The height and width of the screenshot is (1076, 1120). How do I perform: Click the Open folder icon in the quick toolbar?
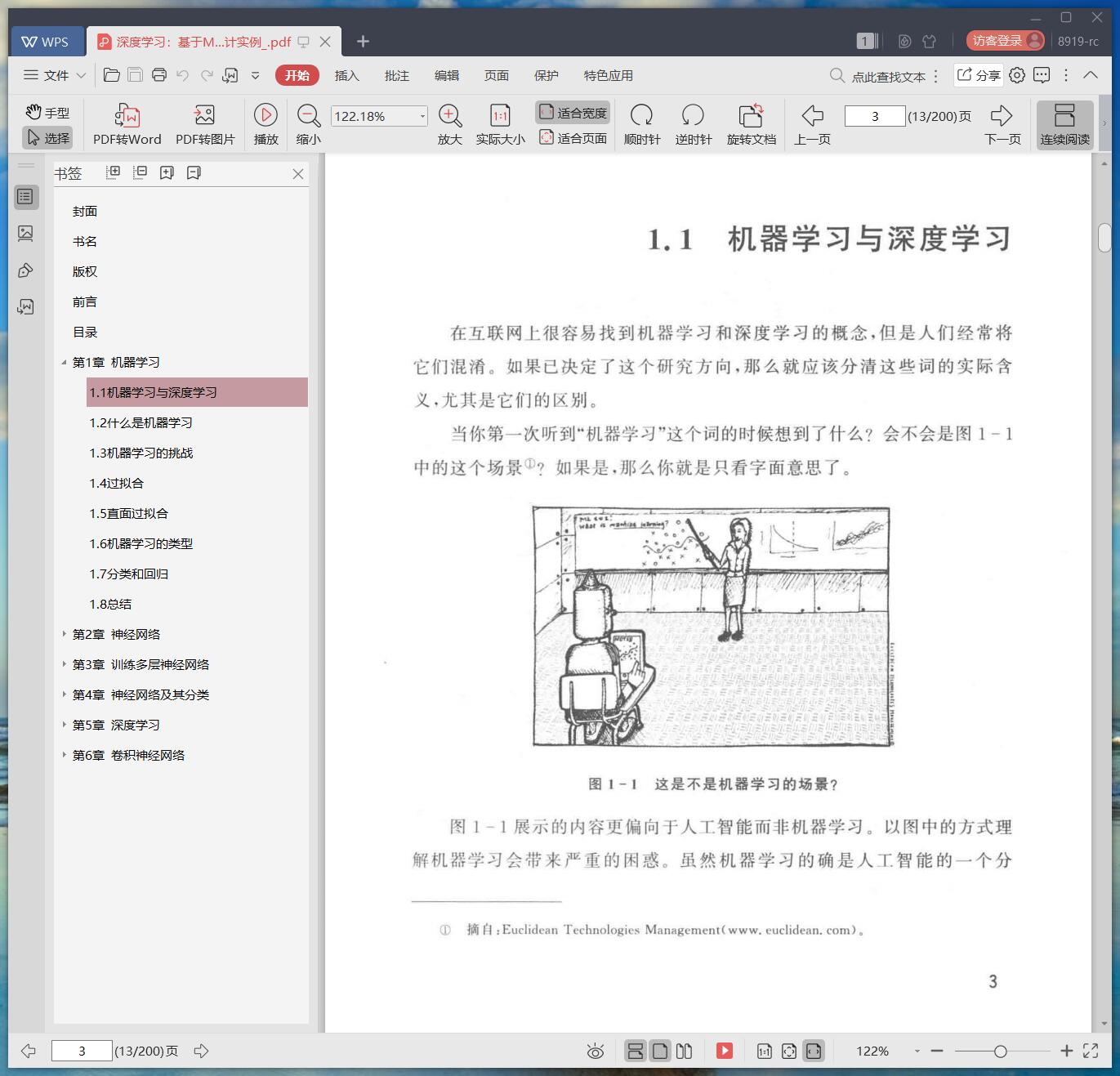[x=112, y=75]
